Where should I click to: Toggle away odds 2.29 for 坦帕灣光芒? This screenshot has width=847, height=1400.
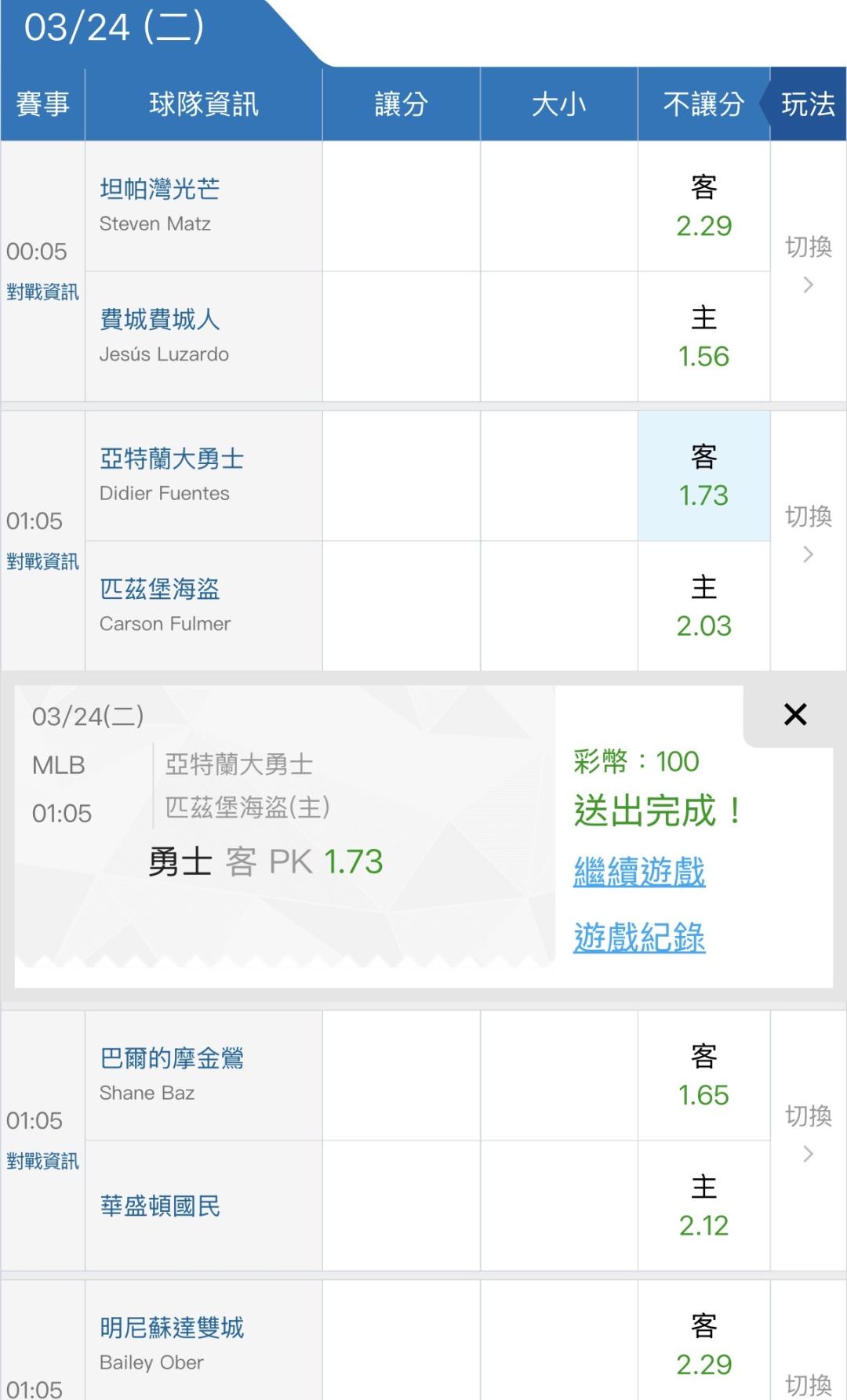click(x=703, y=207)
